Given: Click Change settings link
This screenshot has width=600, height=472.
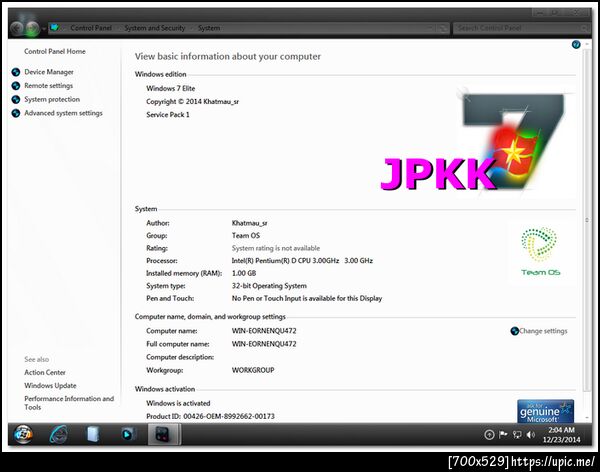Looking at the screenshot, I should click(x=543, y=331).
